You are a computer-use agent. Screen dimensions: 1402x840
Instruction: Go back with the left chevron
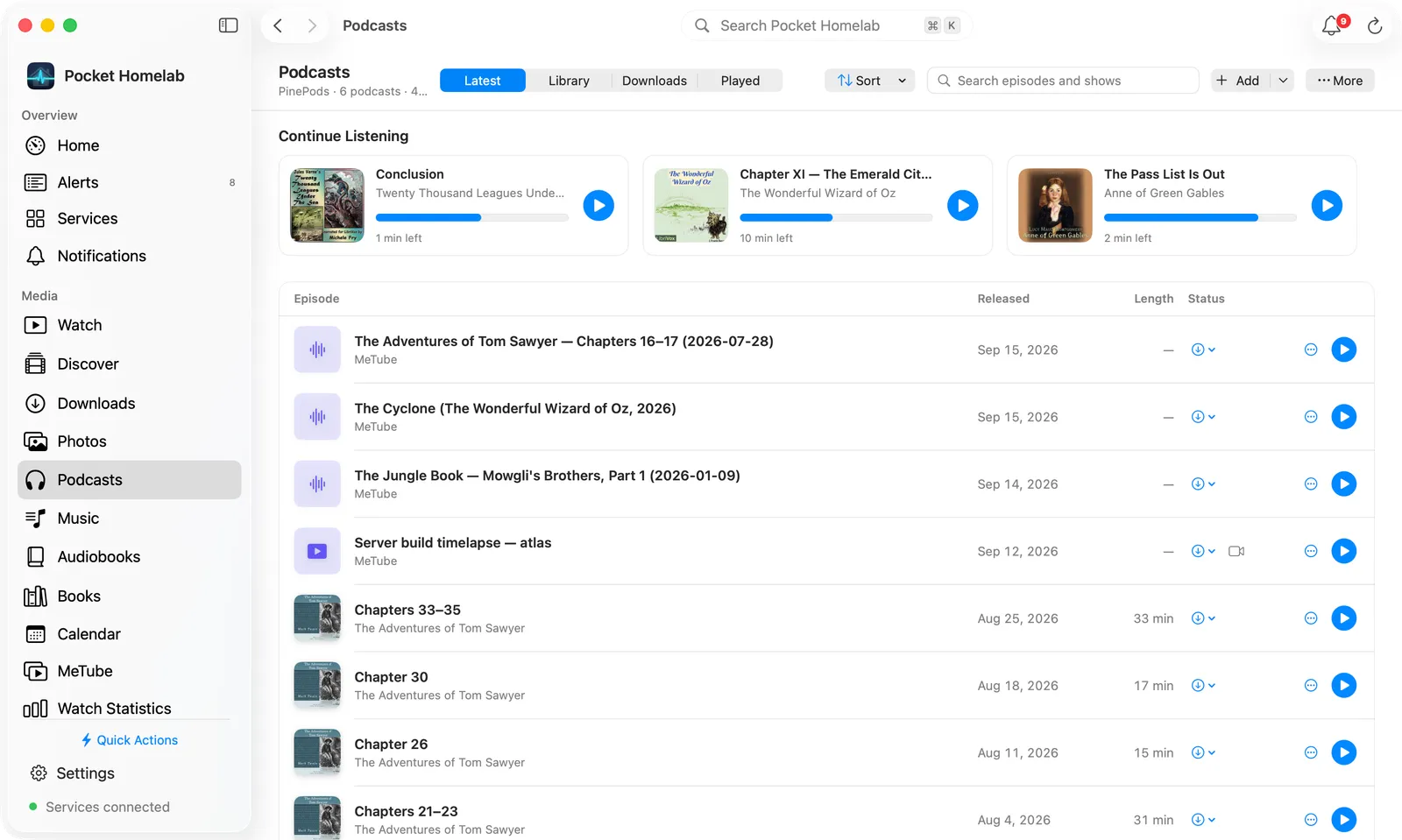pyautogui.click(x=278, y=25)
